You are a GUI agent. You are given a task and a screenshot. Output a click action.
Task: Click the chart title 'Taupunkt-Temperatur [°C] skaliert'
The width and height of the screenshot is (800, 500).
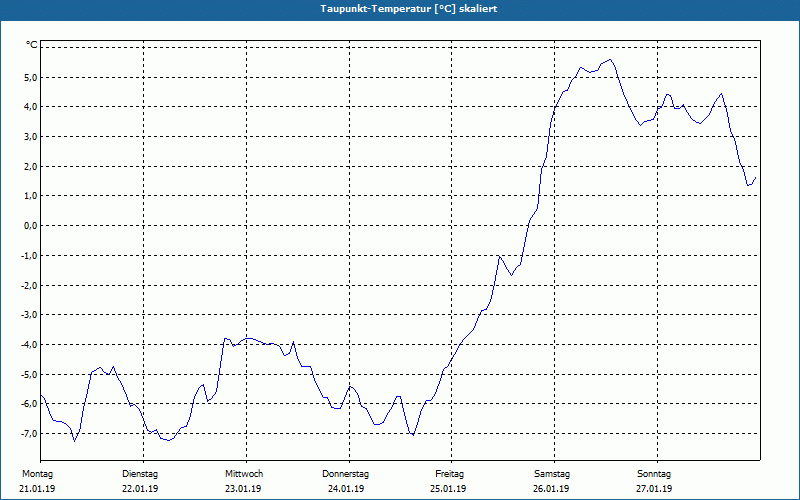[409, 9]
